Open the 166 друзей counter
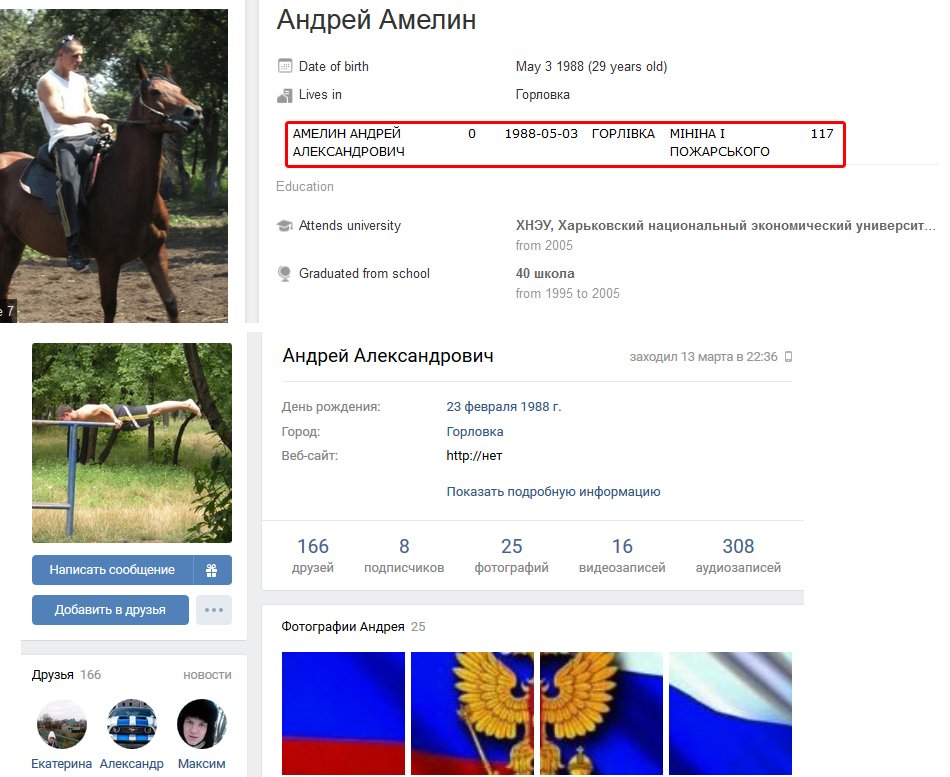The height and width of the screenshot is (777, 950). (313, 556)
